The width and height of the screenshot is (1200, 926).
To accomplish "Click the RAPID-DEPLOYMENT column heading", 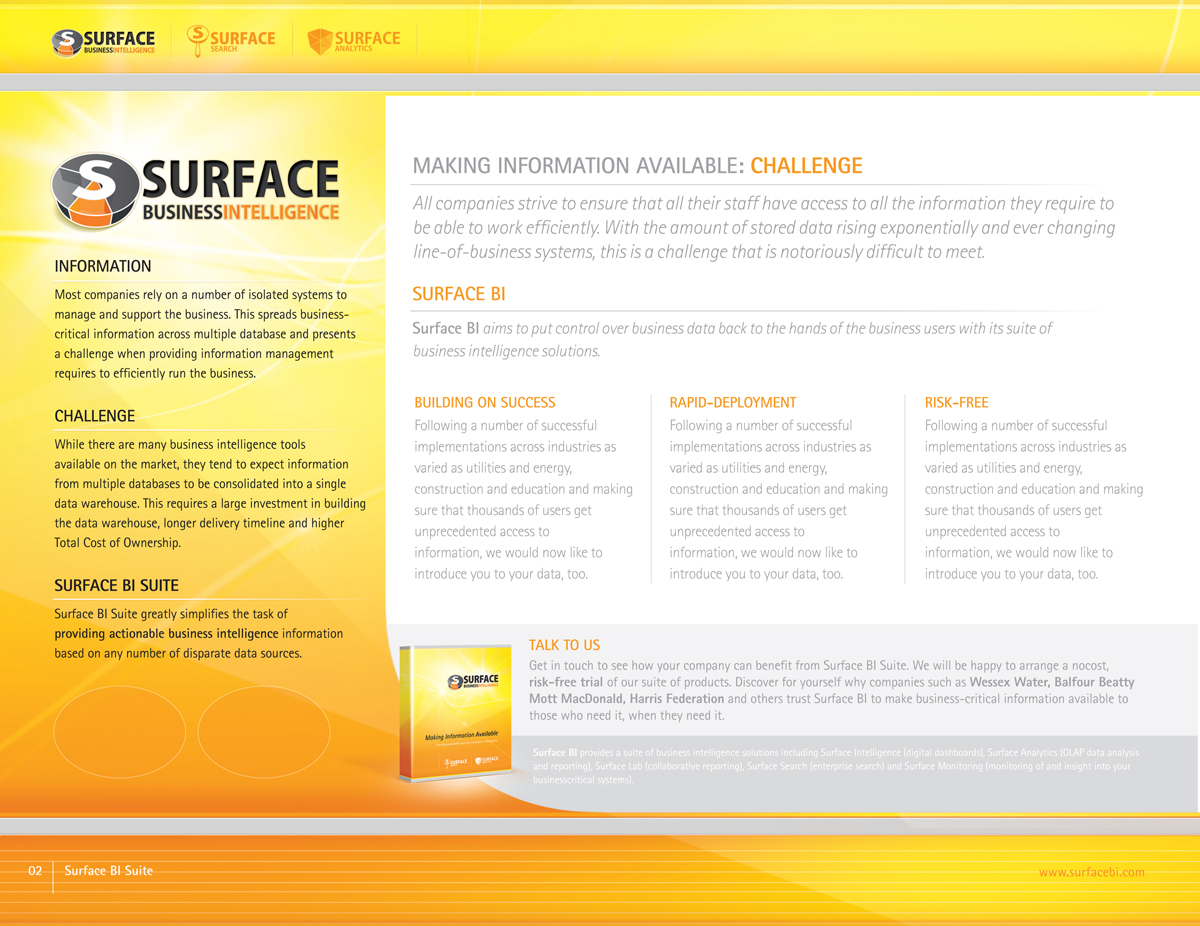I will 732,402.
